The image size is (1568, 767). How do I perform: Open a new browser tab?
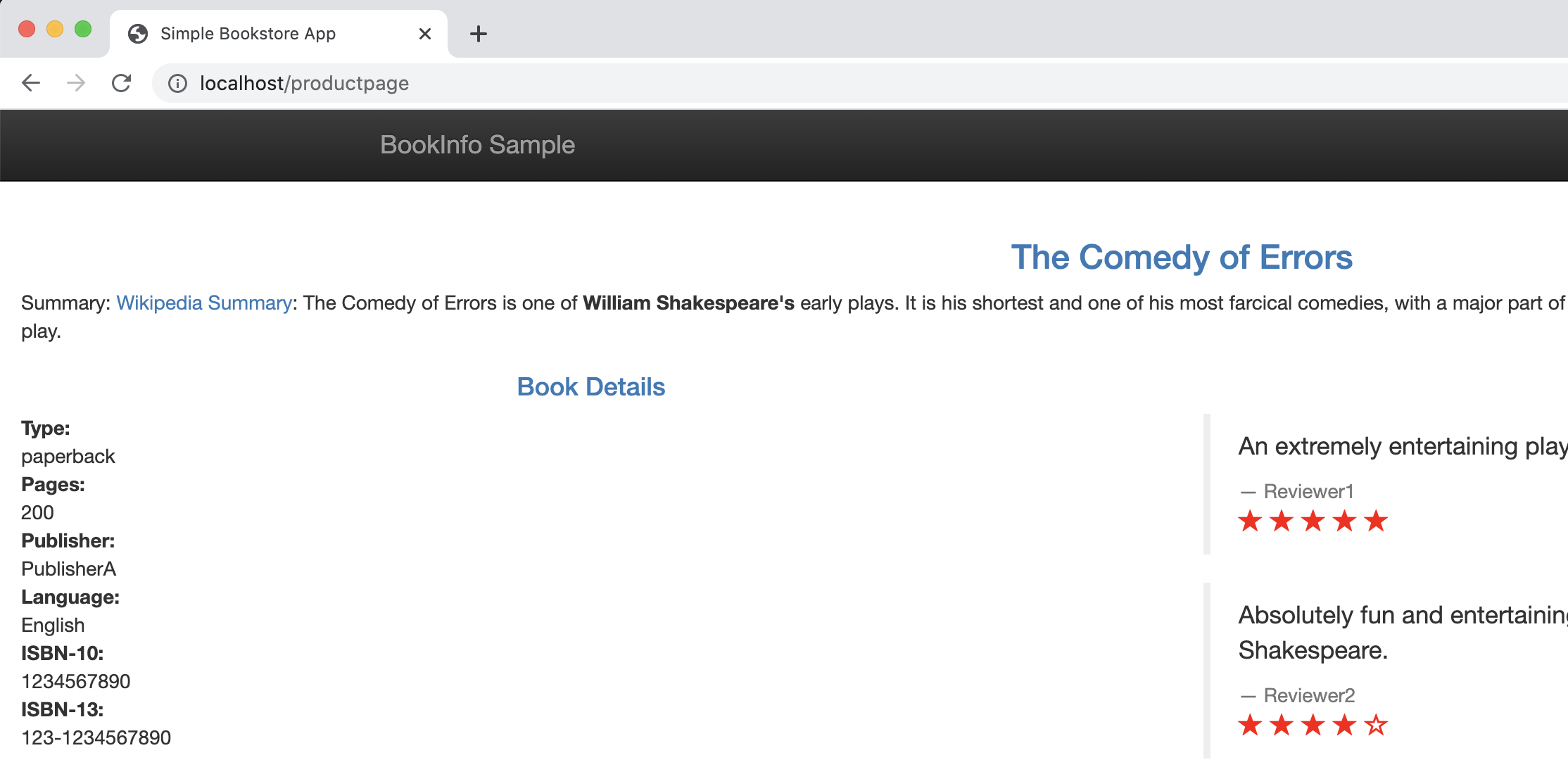pos(478,34)
